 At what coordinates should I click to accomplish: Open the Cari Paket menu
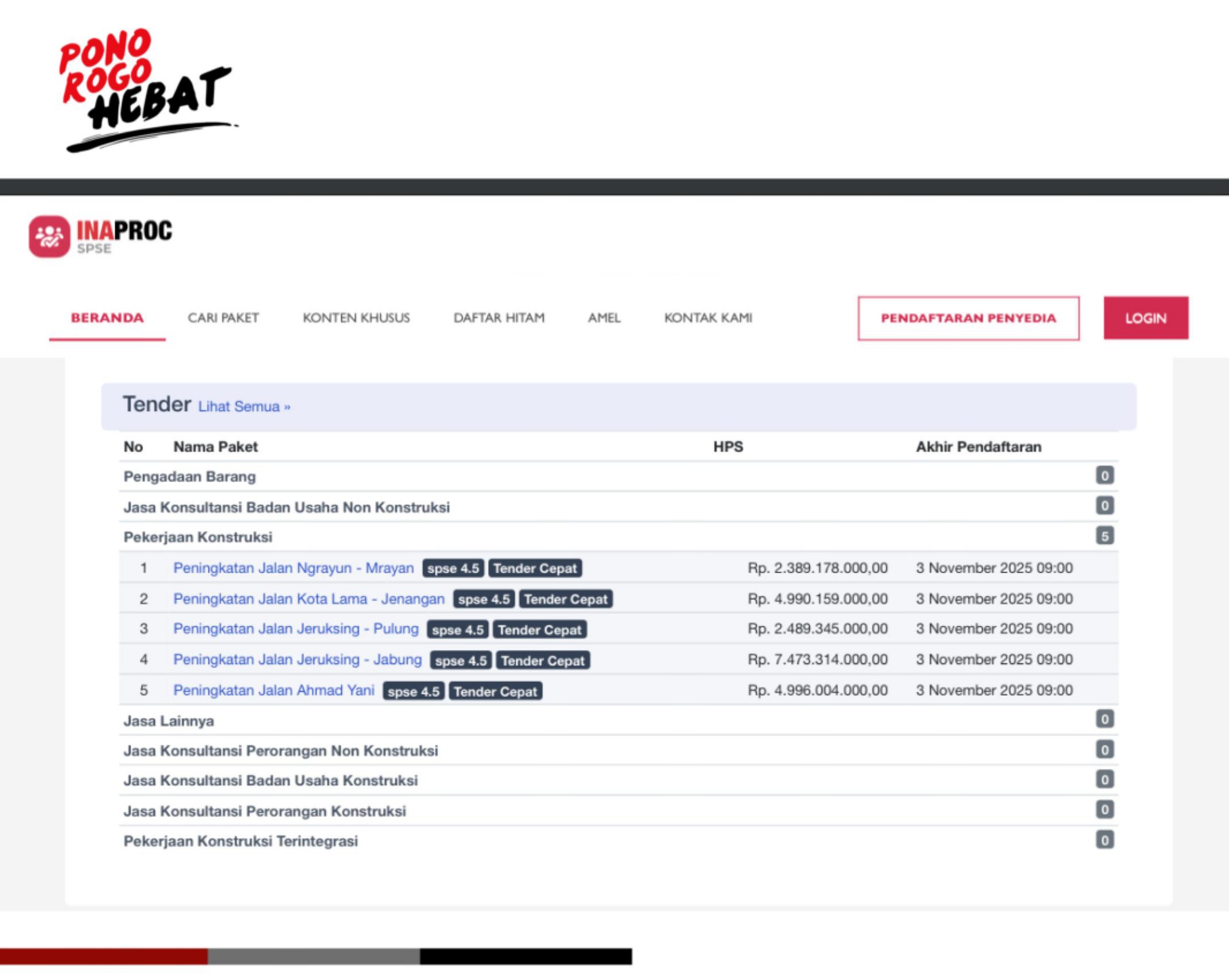[x=223, y=318]
